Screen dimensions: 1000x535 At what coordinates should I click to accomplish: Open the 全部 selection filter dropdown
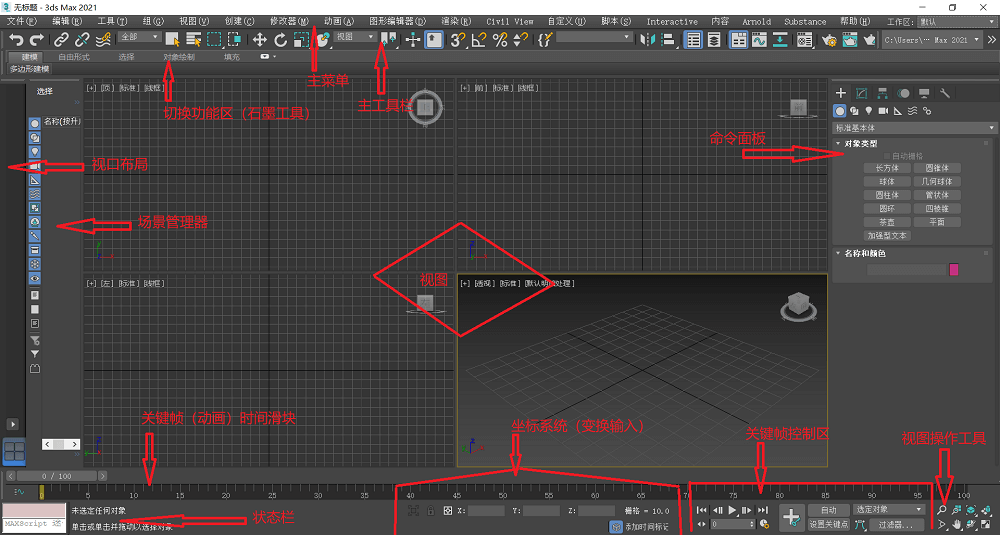click(138, 37)
